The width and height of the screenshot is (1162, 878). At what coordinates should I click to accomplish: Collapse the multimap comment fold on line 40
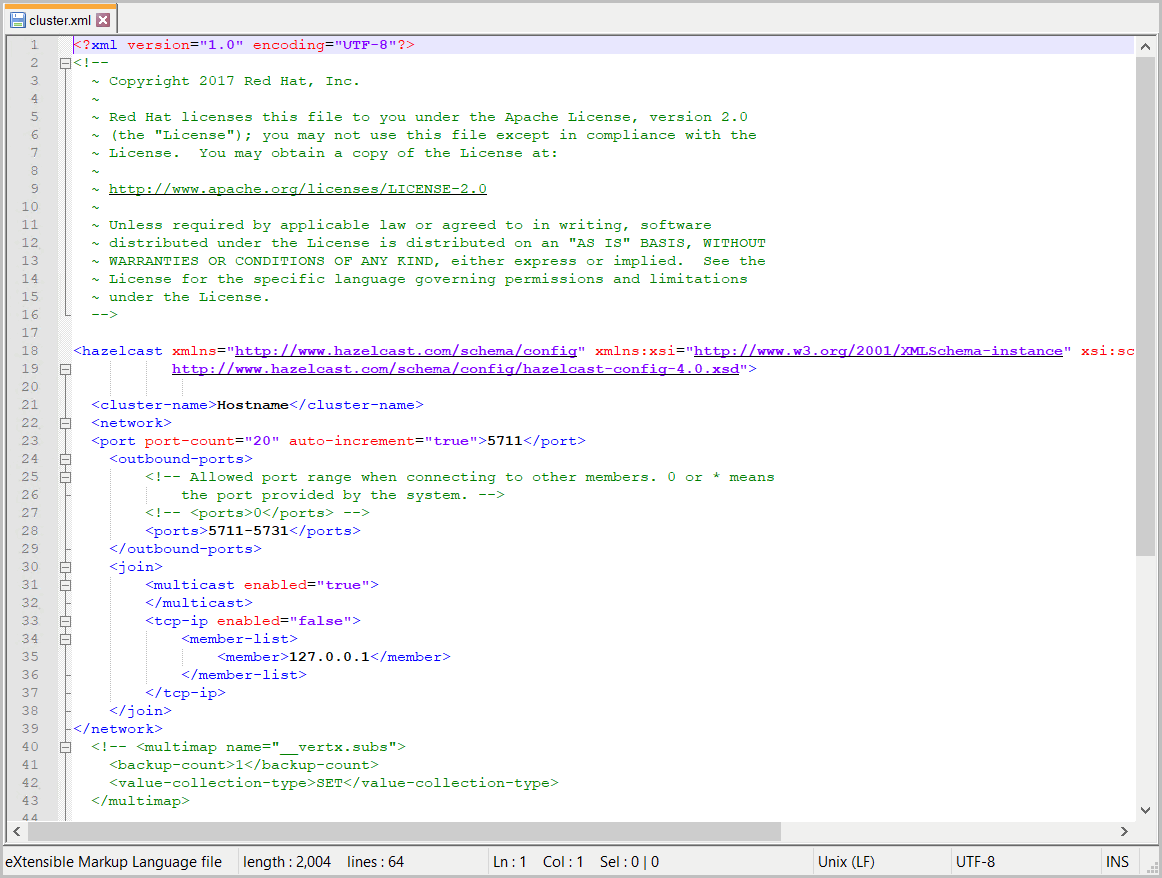coord(65,747)
